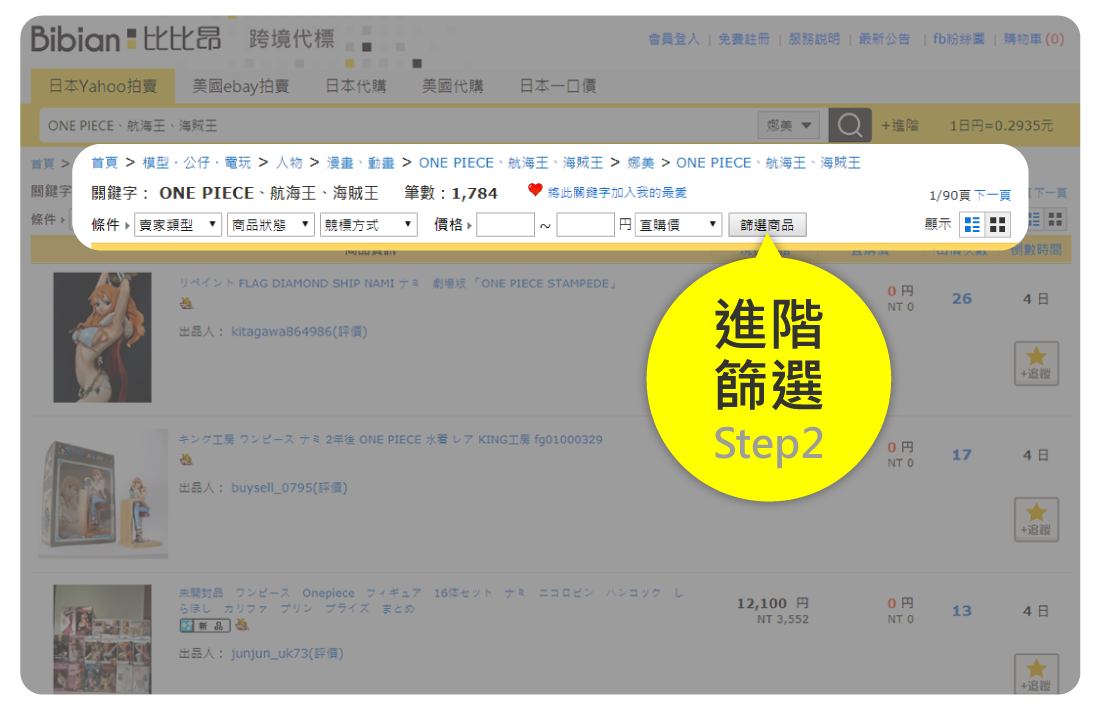
Task: Click the 免費註冊 link
Action: point(744,39)
